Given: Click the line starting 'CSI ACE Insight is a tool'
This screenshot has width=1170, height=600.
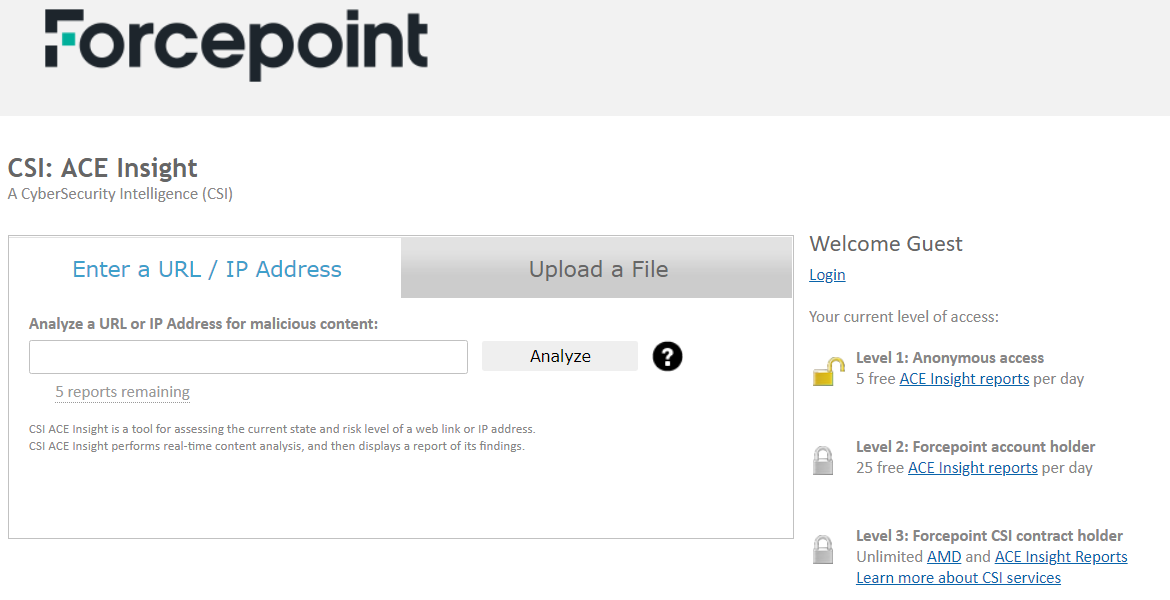Looking at the screenshot, I should click(282, 429).
